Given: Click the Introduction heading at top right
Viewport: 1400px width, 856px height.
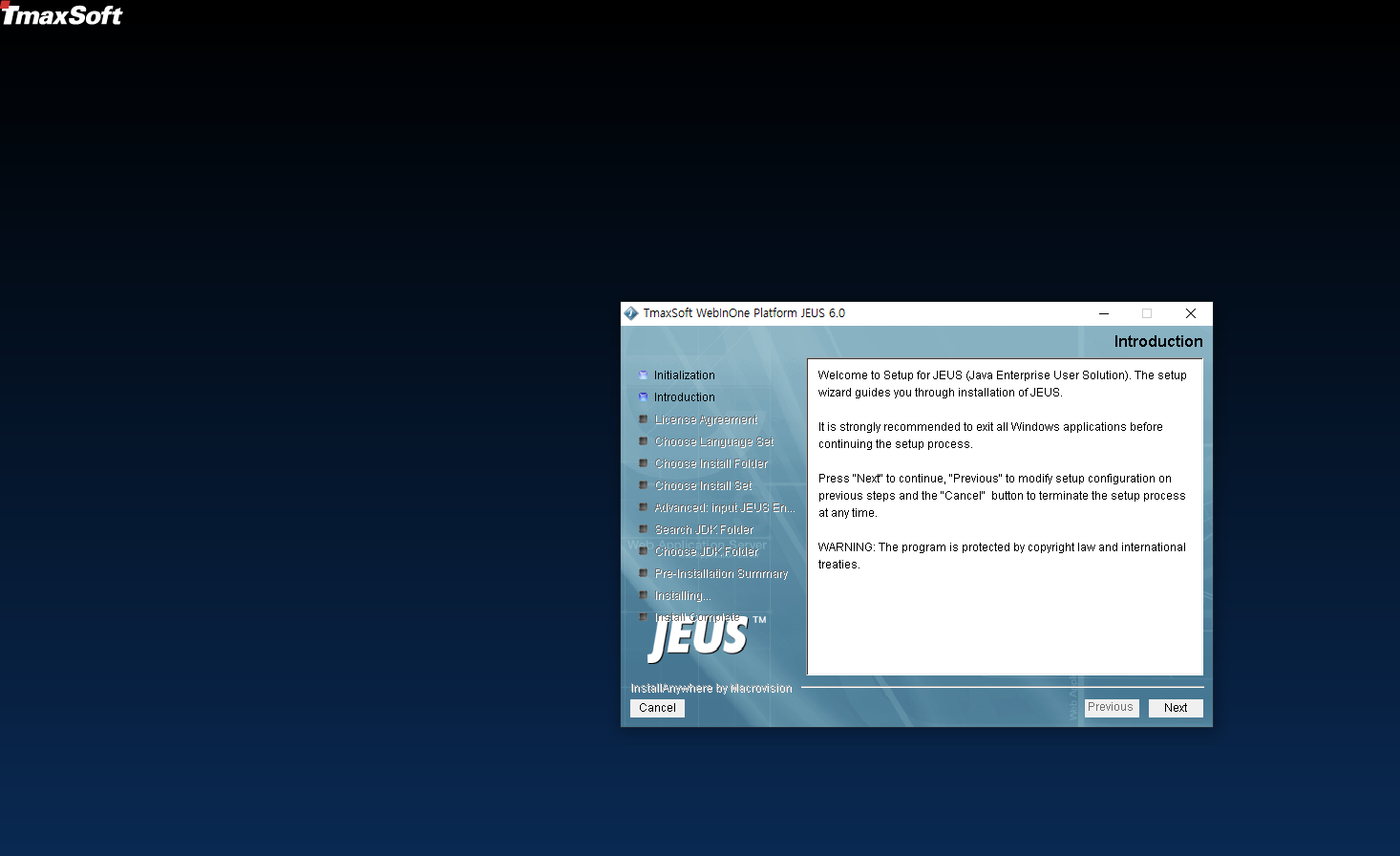Looking at the screenshot, I should click(x=1158, y=341).
